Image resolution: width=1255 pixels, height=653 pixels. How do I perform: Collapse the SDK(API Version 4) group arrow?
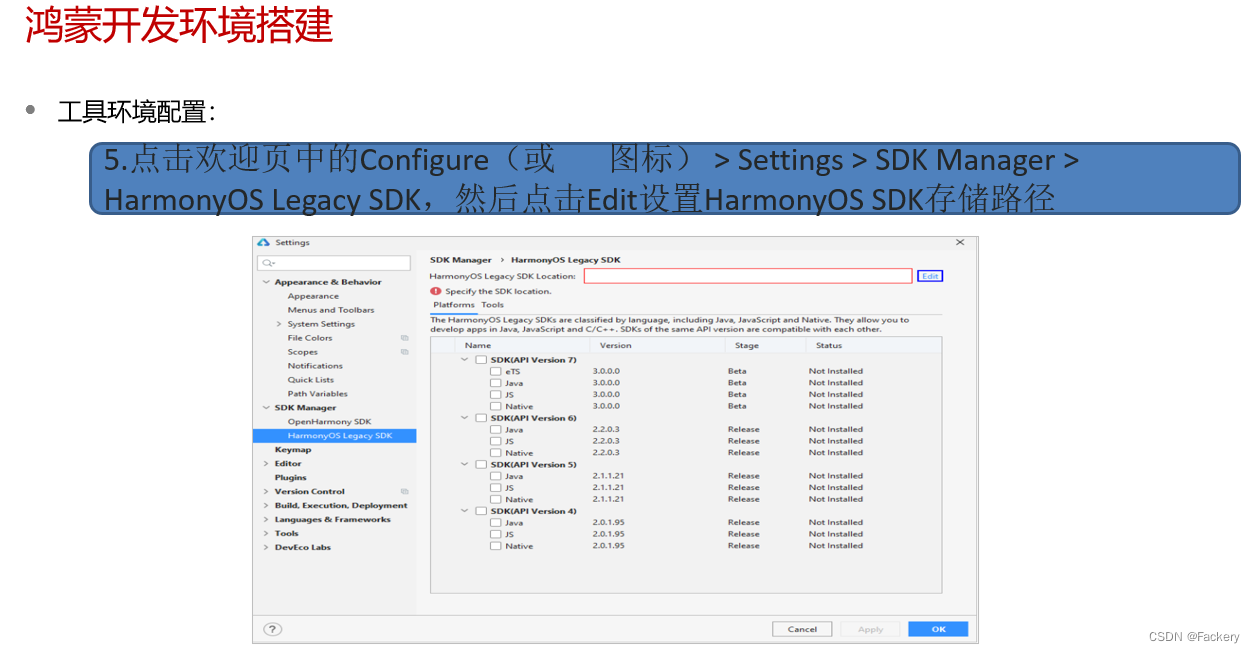click(x=465, y=511)
